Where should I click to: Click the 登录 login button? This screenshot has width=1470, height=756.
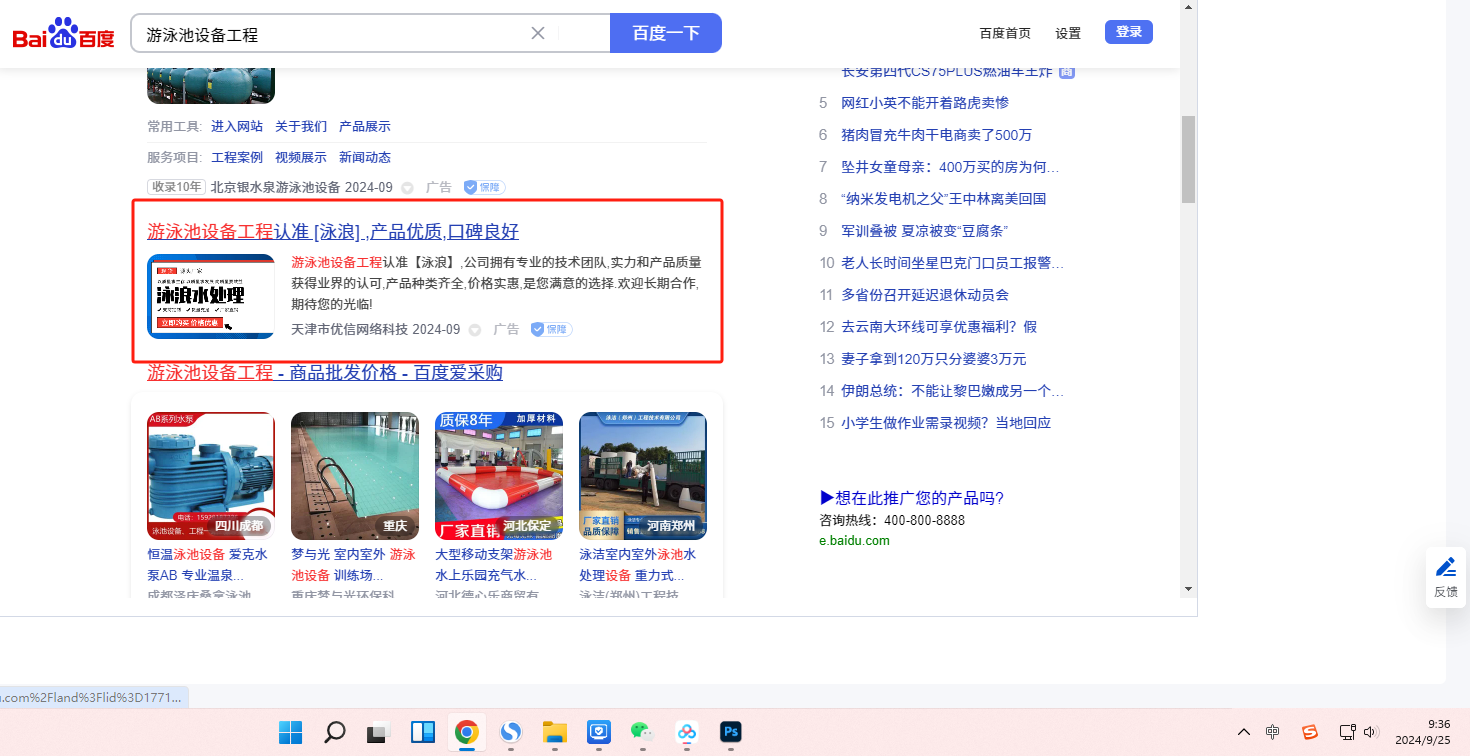(1128, 32)
